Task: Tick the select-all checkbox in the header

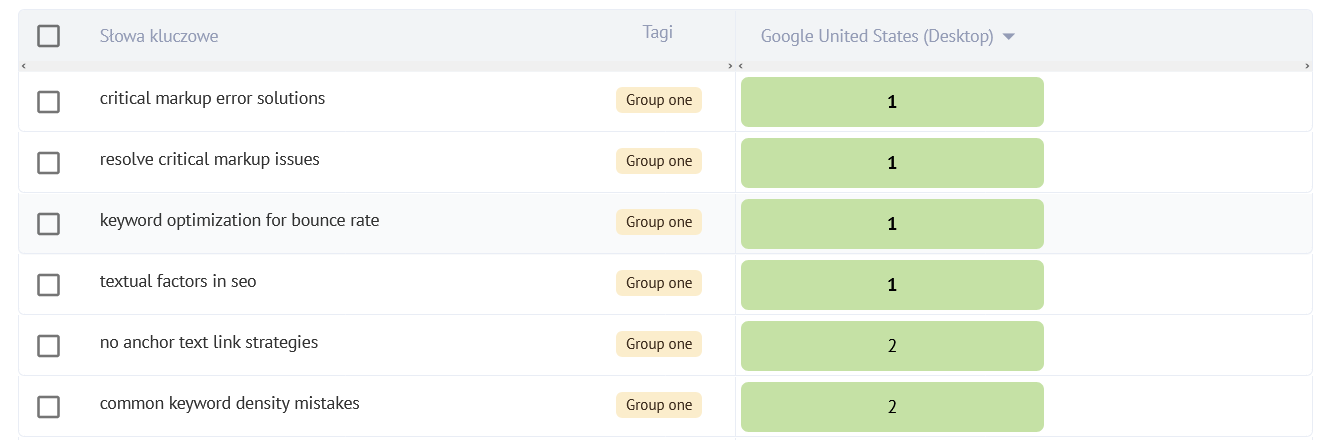Action: (x=48, y=36)
